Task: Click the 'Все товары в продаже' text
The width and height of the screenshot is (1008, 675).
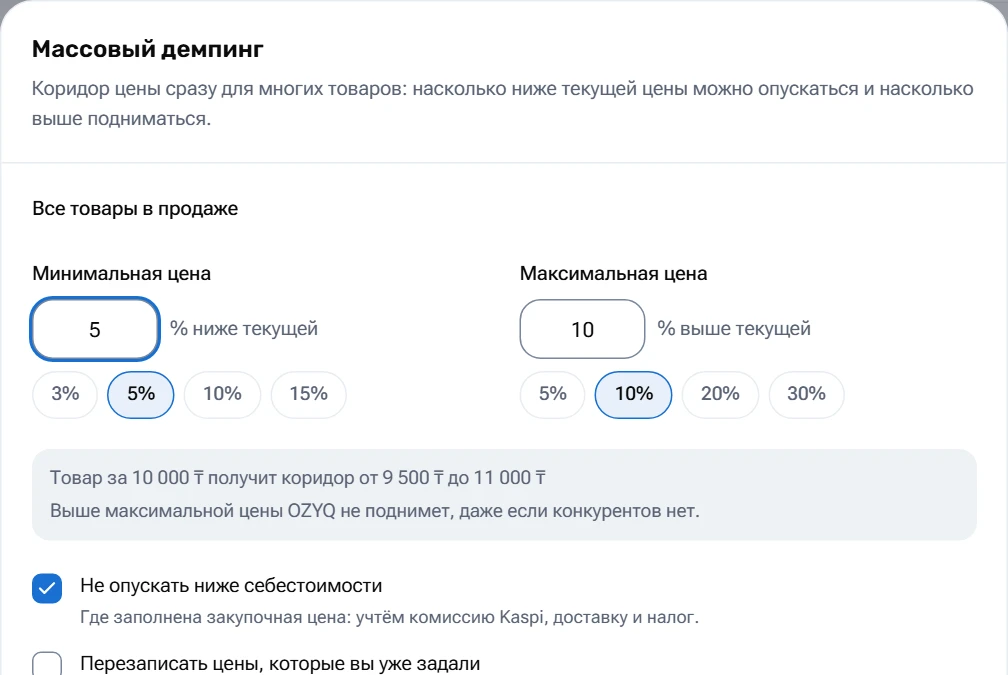Action: pyautogui.click(x=135, y=209)
